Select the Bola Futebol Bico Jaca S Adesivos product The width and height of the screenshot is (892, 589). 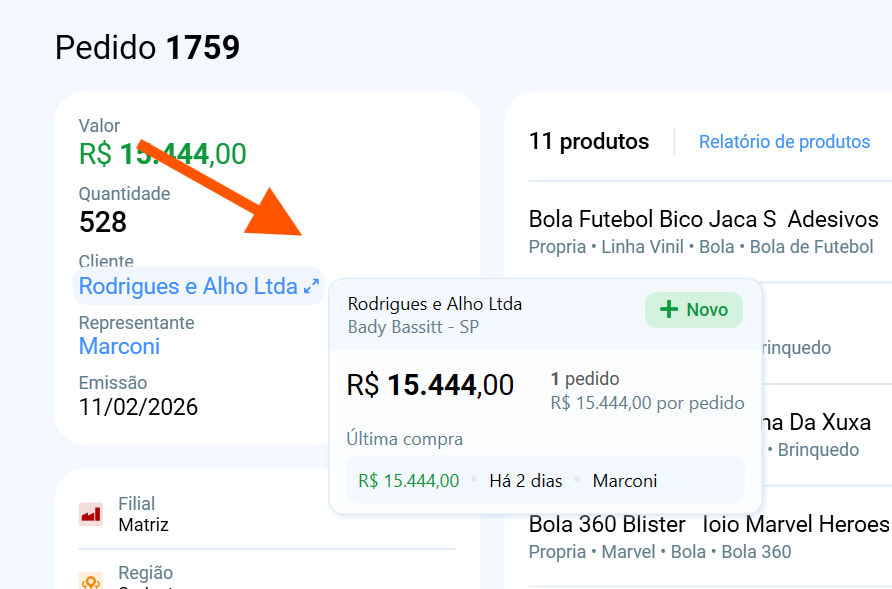(x=703, y=219)
